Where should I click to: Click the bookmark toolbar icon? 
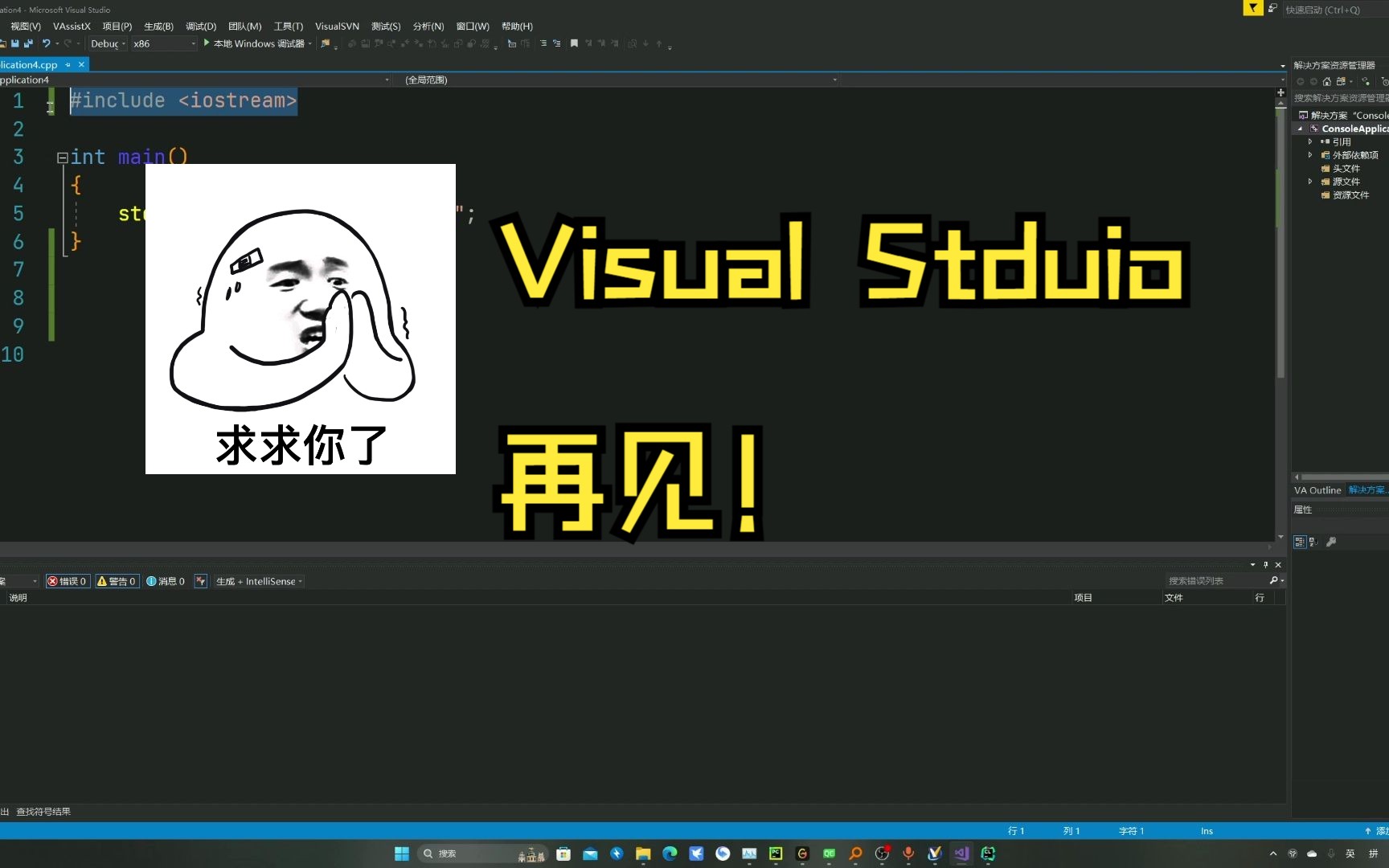tap(574, 43)
